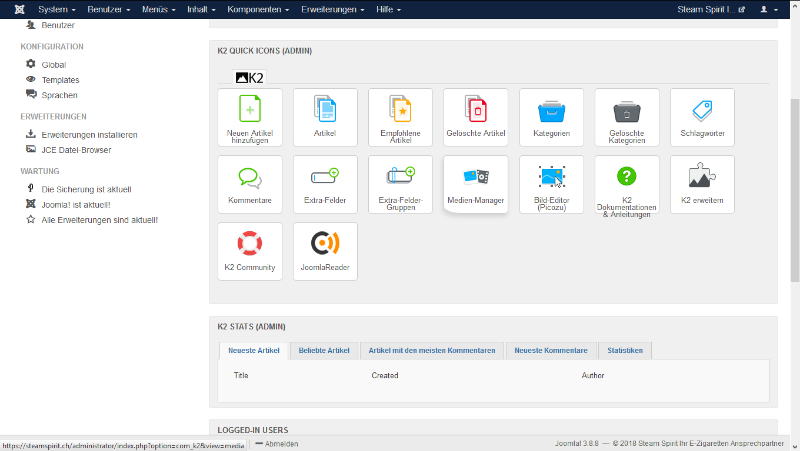Open the Kommentare quick icon
This screenshot has height=451, width=800.
coord(249,184)
